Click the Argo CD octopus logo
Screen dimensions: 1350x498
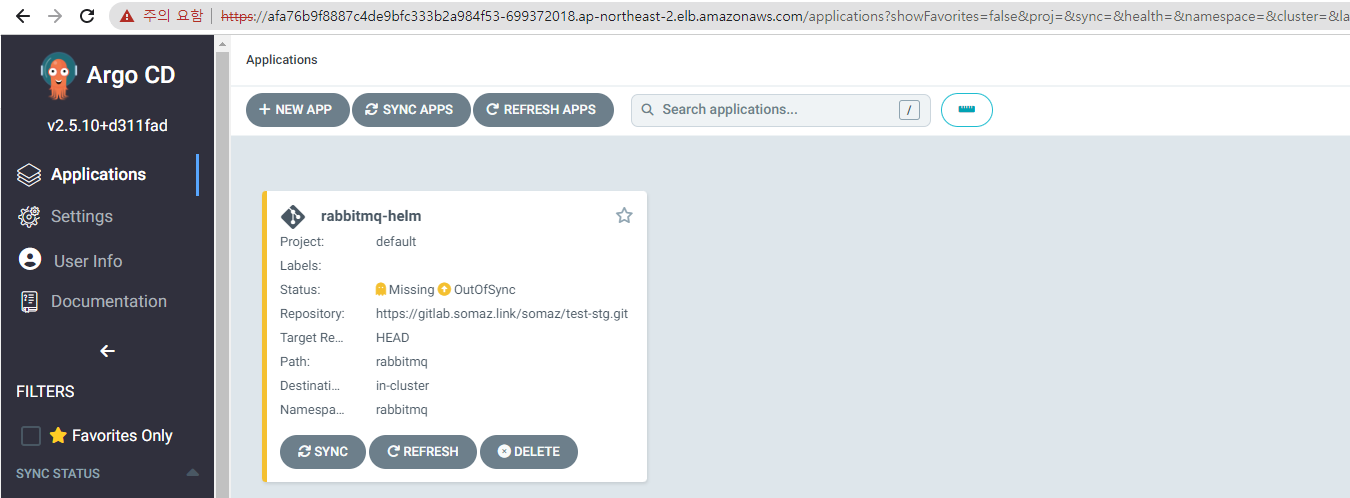tap(59, 75)
